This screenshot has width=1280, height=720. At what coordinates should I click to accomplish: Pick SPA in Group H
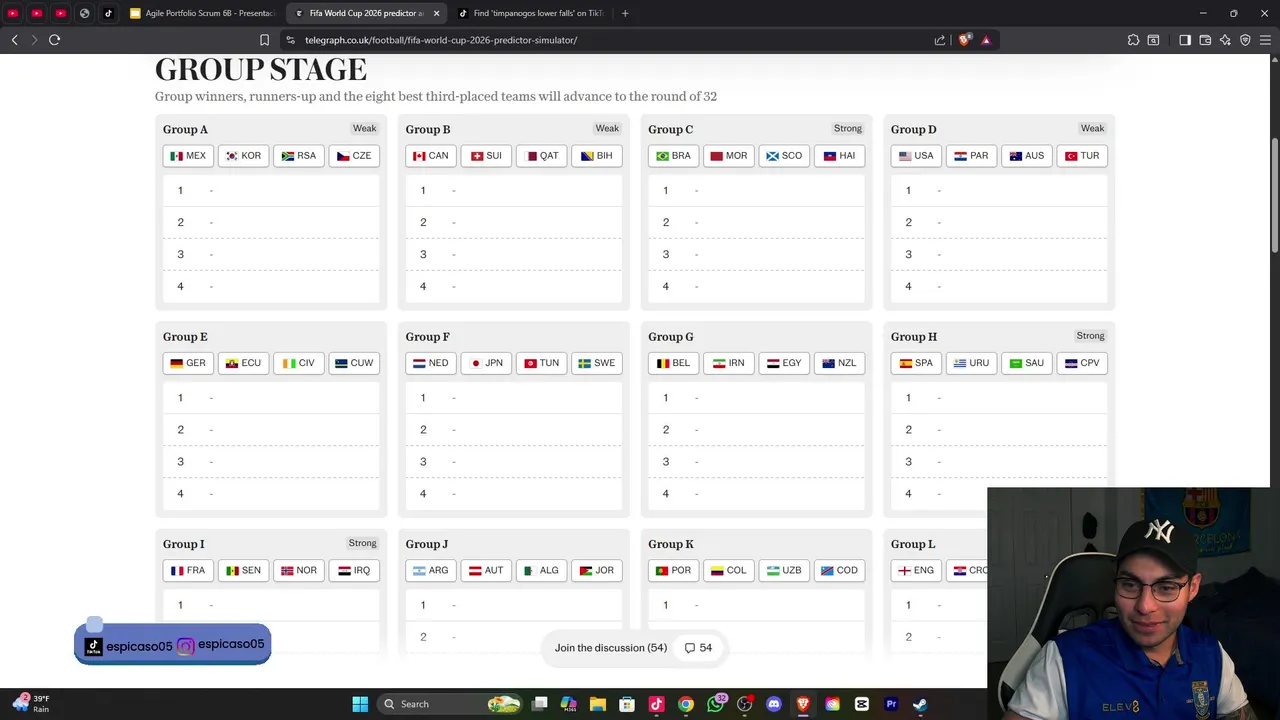click(916, 363)
